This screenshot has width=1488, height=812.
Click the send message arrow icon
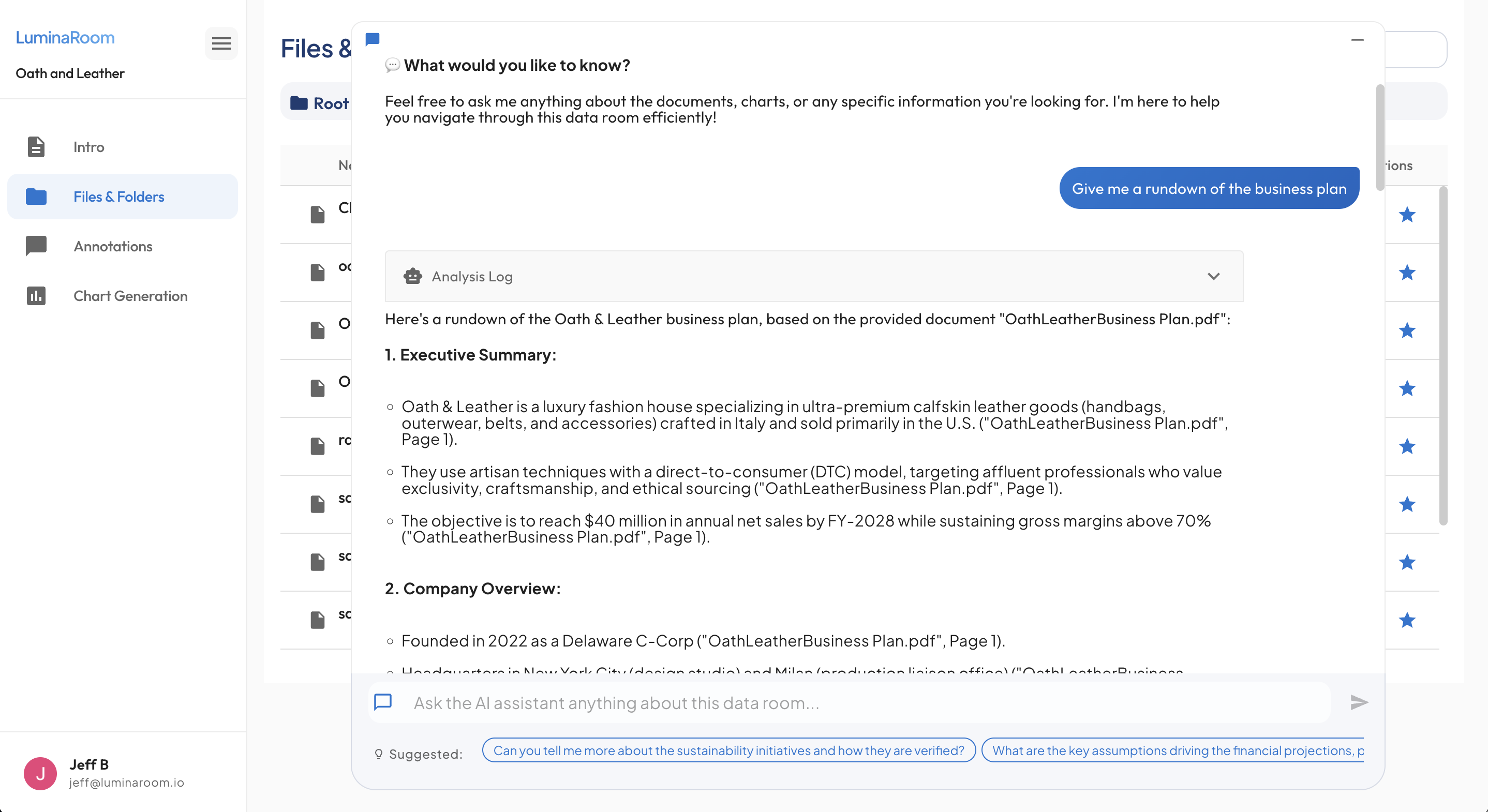1359,702
